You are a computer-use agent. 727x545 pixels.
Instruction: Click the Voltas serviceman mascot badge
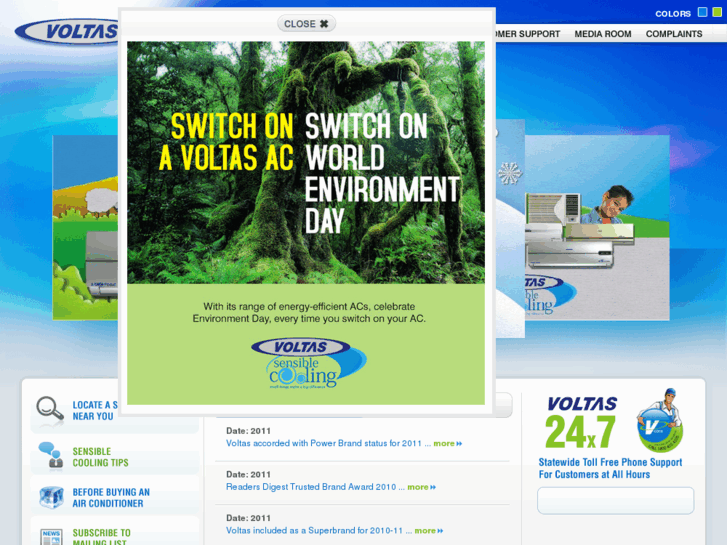pos(660,420)
